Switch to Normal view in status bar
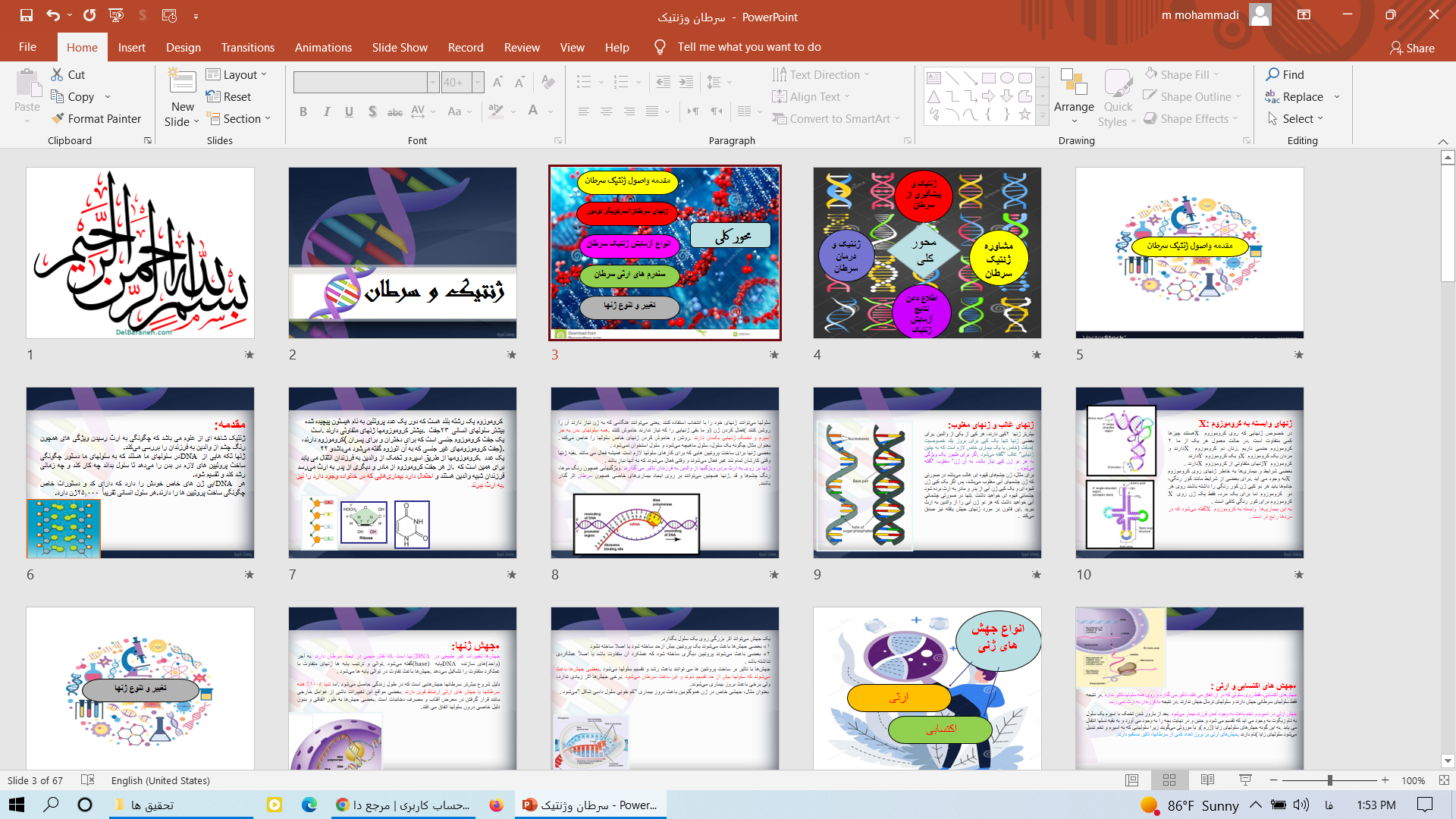1456x819 pixels. pyautogui.click(x=1131, y=780)
